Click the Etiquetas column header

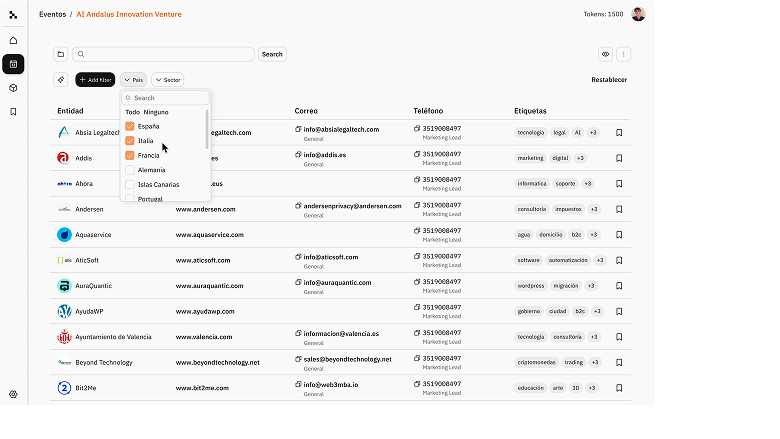tap(530, 111)
